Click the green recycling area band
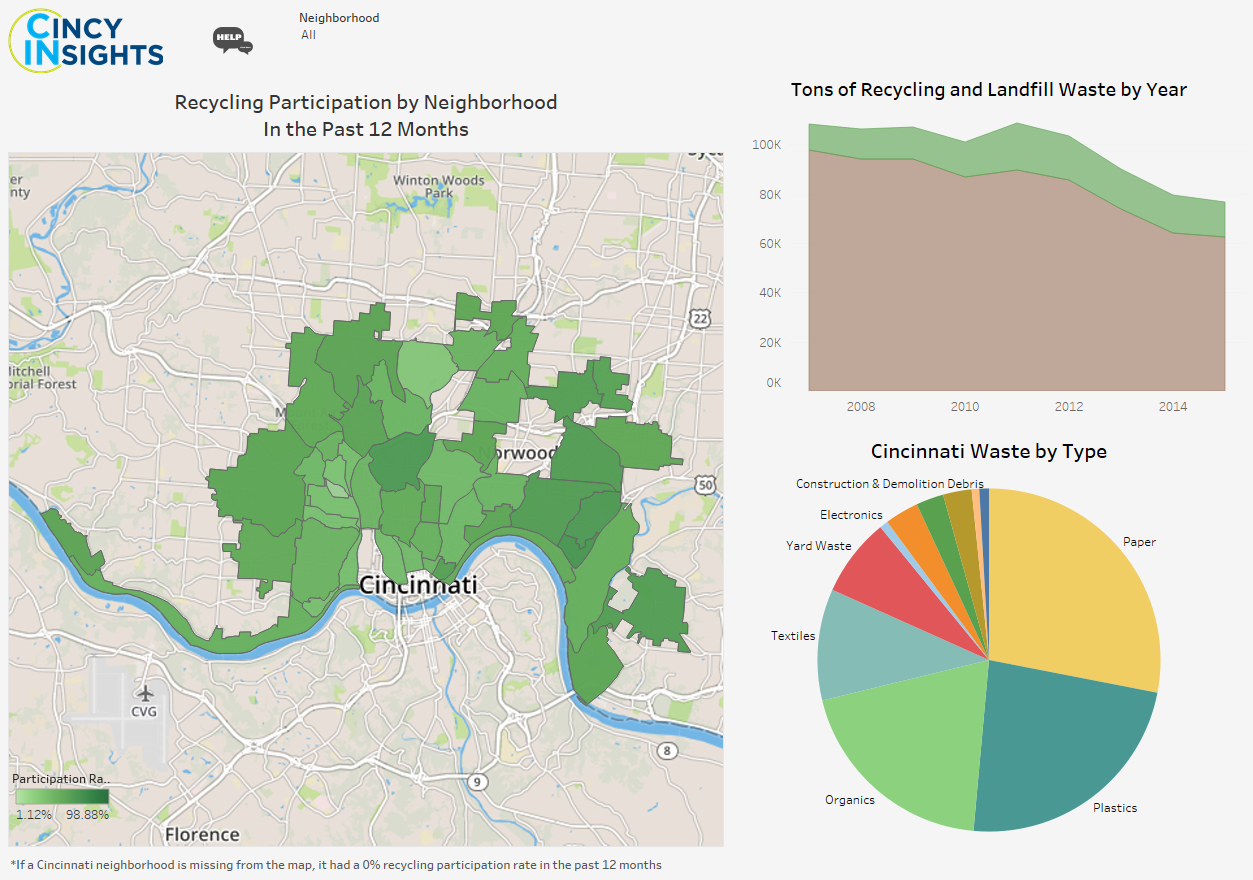The width and height of the screenshot is (1253, 880). tap(1018, 147)
